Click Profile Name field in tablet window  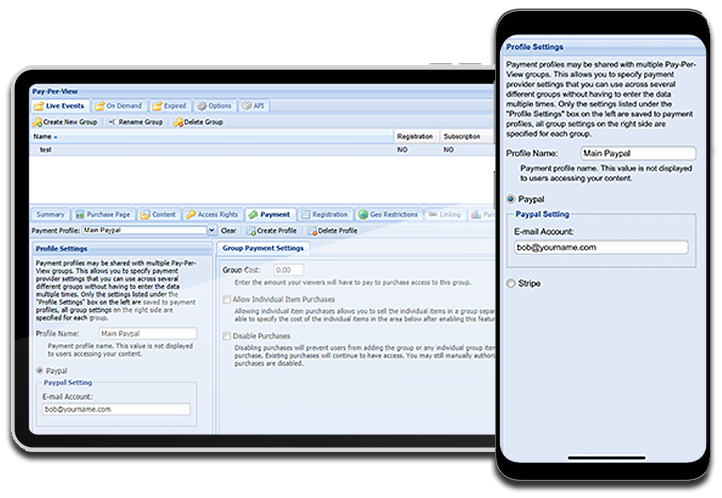(x=148, y=334)
